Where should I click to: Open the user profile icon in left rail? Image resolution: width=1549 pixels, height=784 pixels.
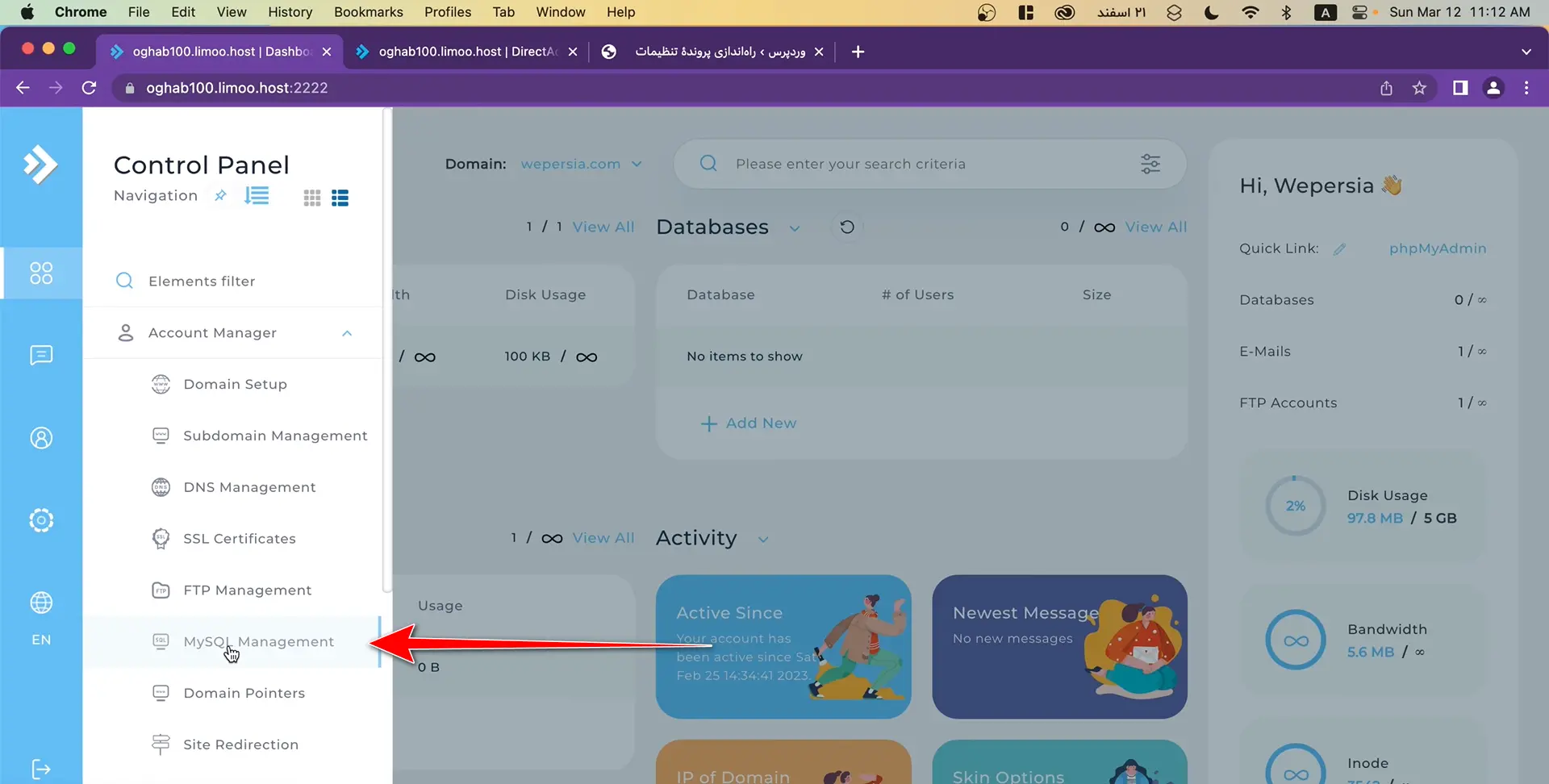(41, 438)
